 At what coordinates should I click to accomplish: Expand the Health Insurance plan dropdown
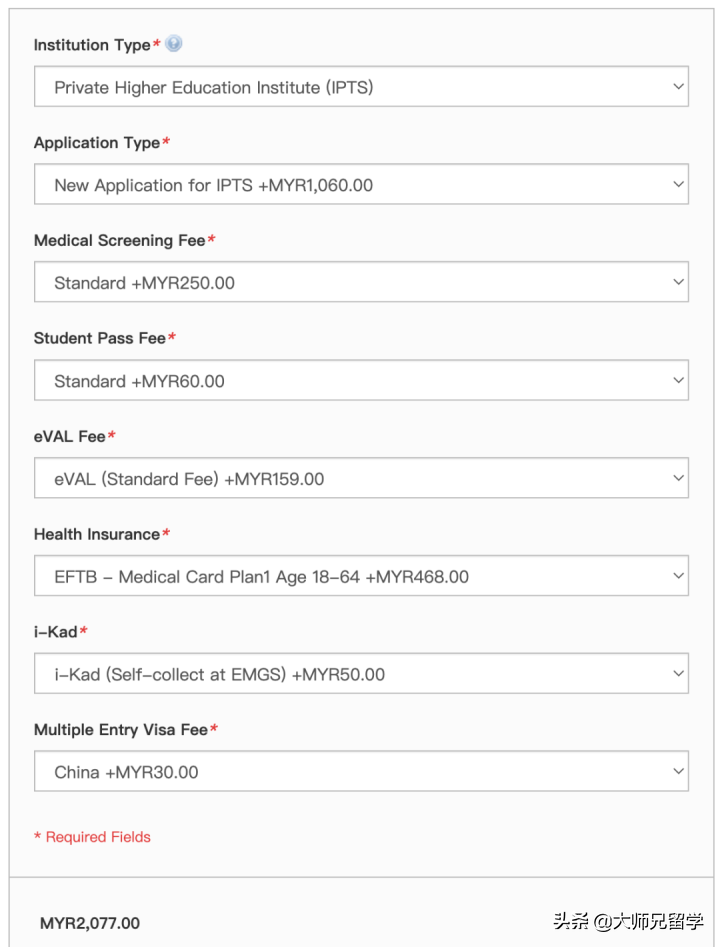click(x=360, y=576)
